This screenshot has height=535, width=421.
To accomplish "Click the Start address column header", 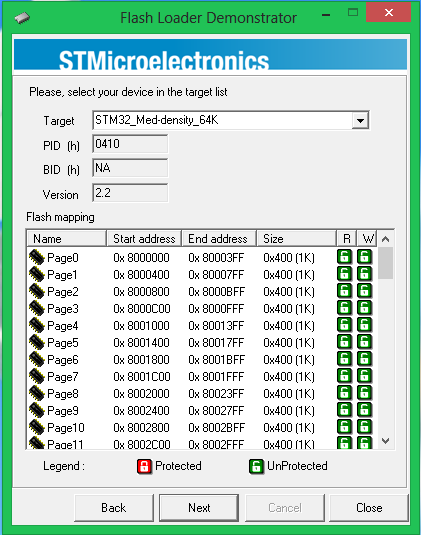I will pyautogui.click(x=144, y=238).
